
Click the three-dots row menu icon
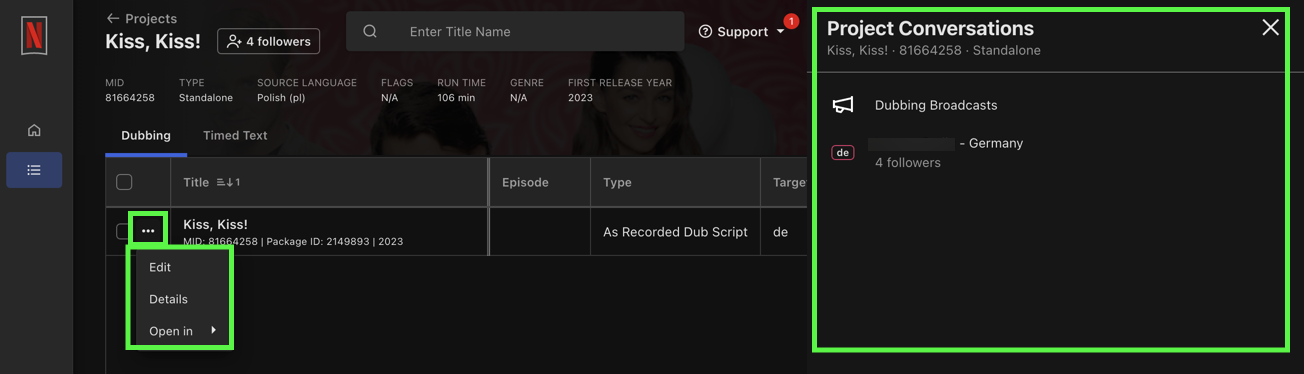148,231
